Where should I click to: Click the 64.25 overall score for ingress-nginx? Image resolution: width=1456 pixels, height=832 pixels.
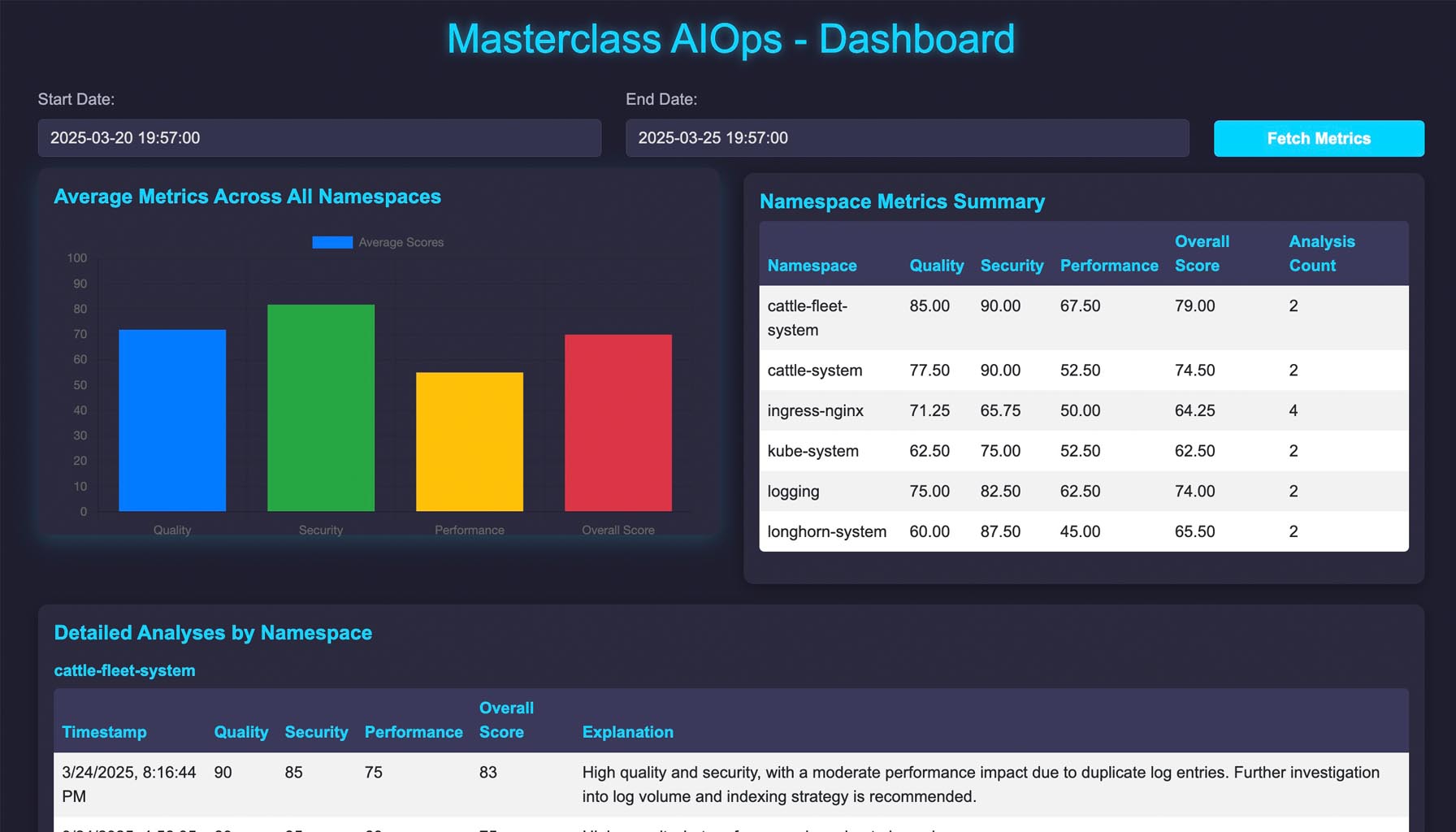(x=1194, y=411)
